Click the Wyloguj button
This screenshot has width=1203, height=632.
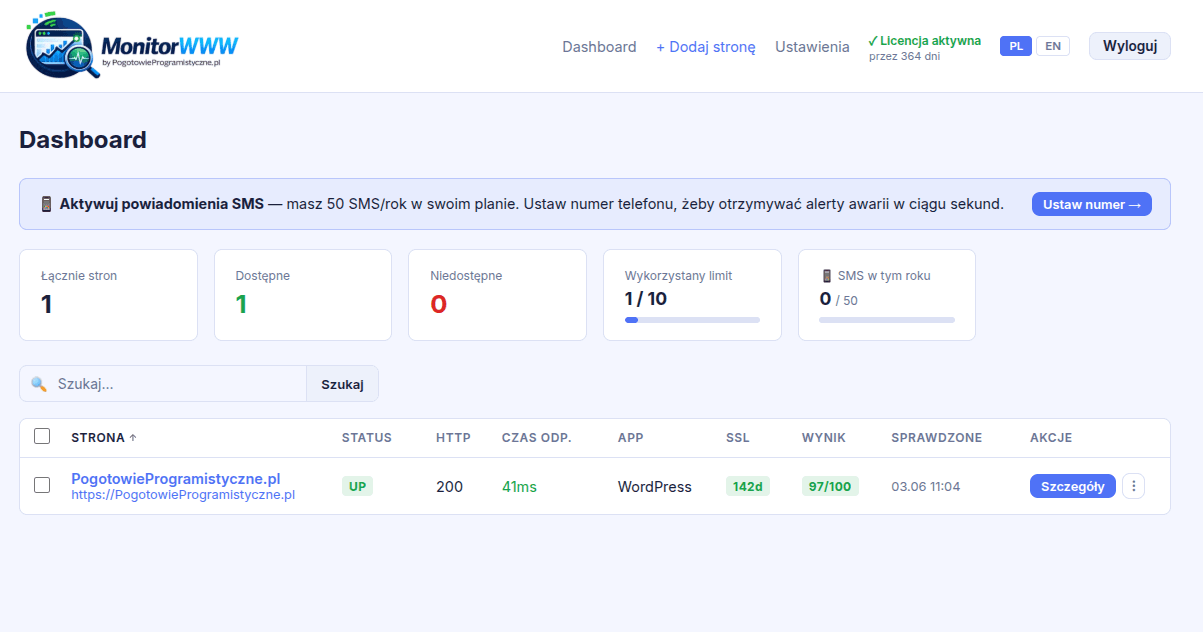(1130, 46)
